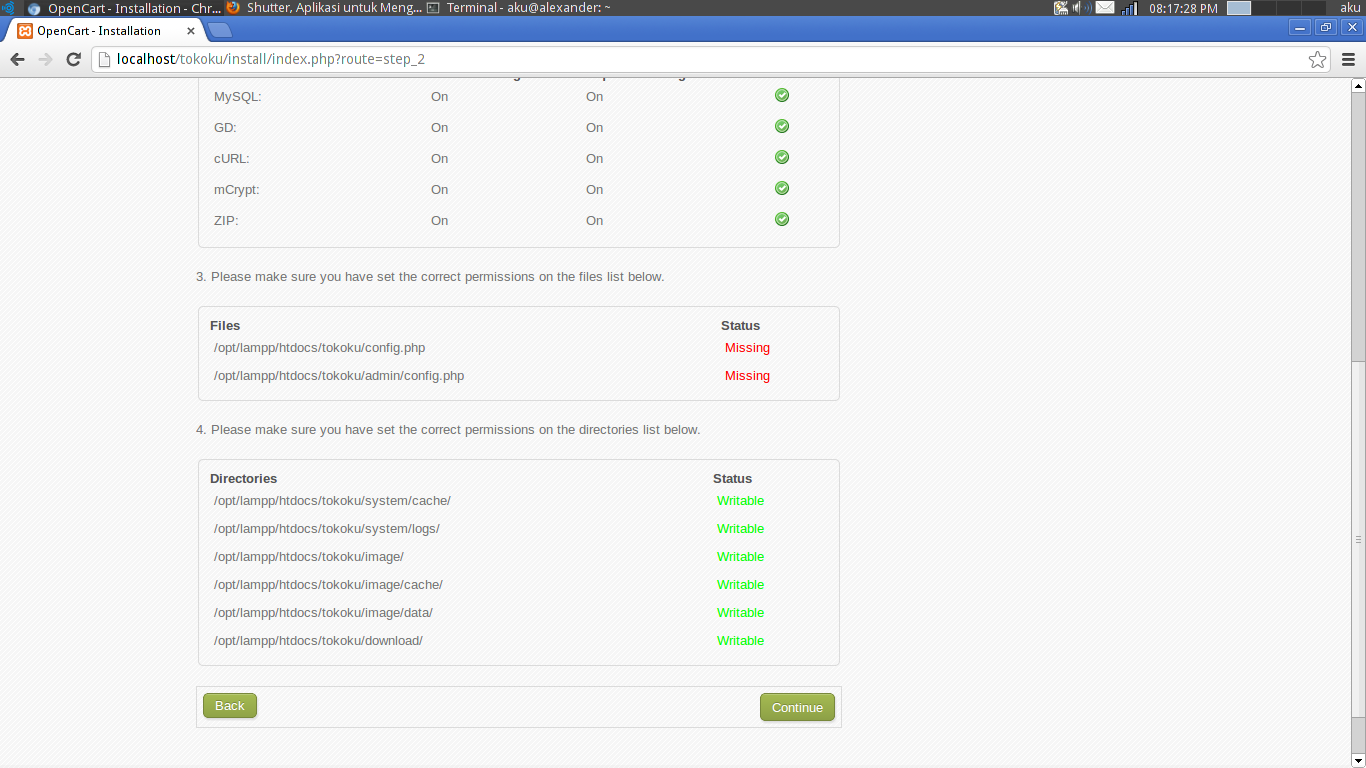Click the power manager tray icon
This screenshot has width=1366, height=768.
click(1061, 8)
